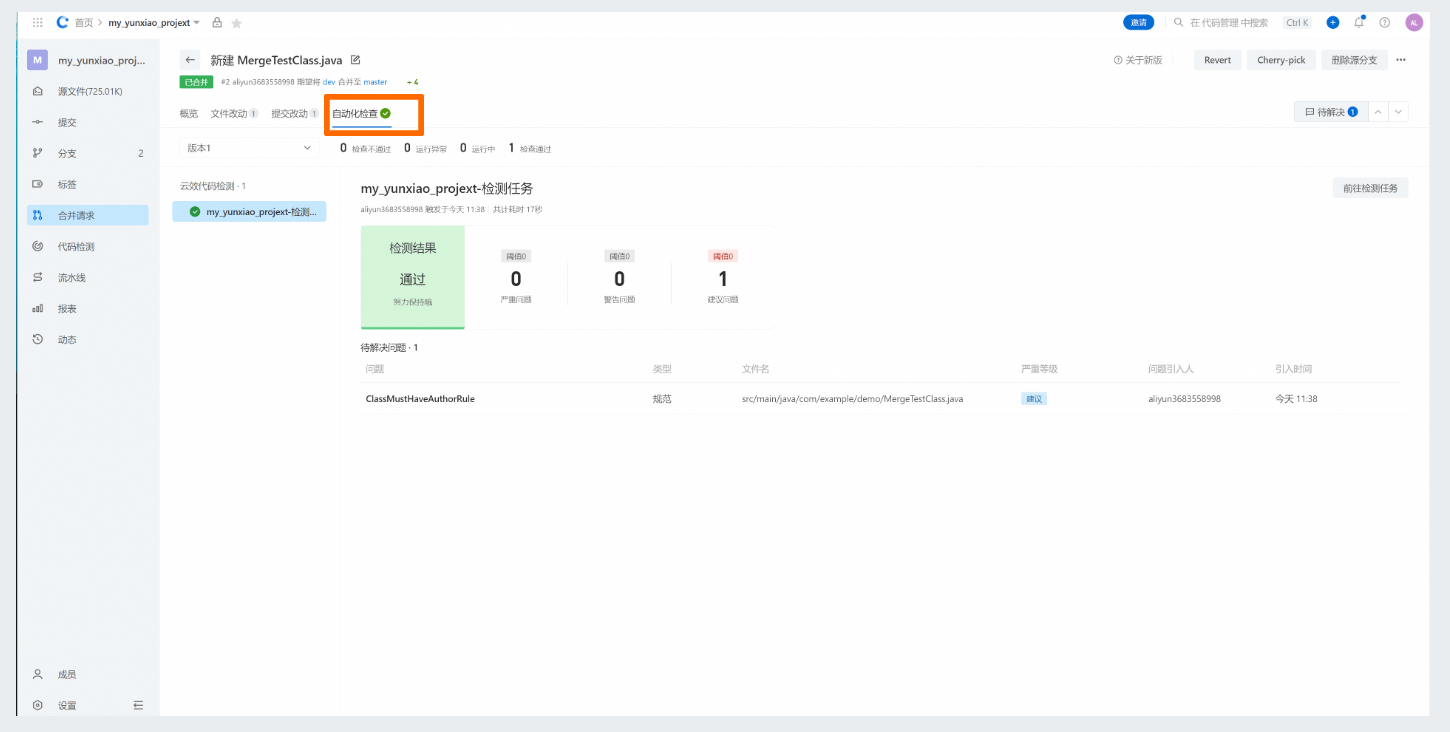This screenshot has width=1450, height=732.
Task: Open 流水线 pipelines in sidebar
Action: (x=88, y=277)
